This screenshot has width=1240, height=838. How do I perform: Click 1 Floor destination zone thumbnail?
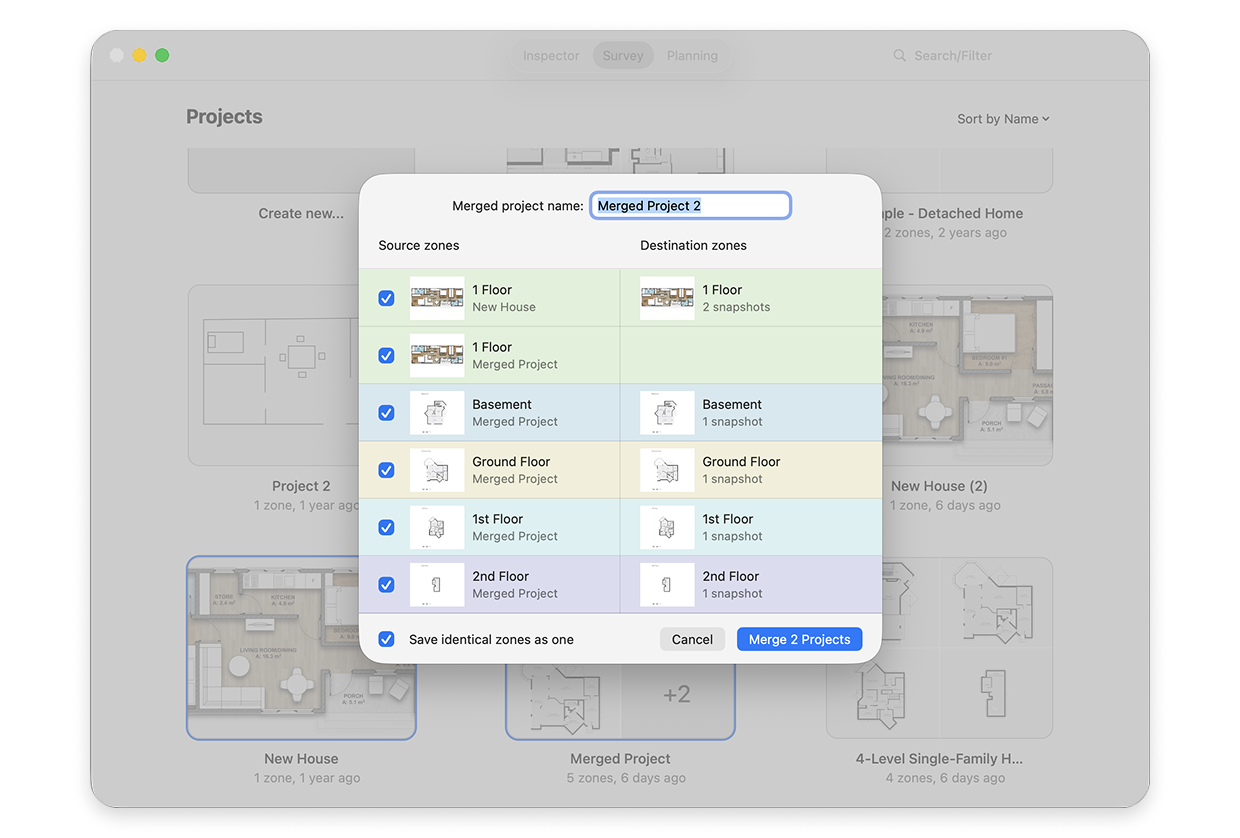[x=667, y=298]
